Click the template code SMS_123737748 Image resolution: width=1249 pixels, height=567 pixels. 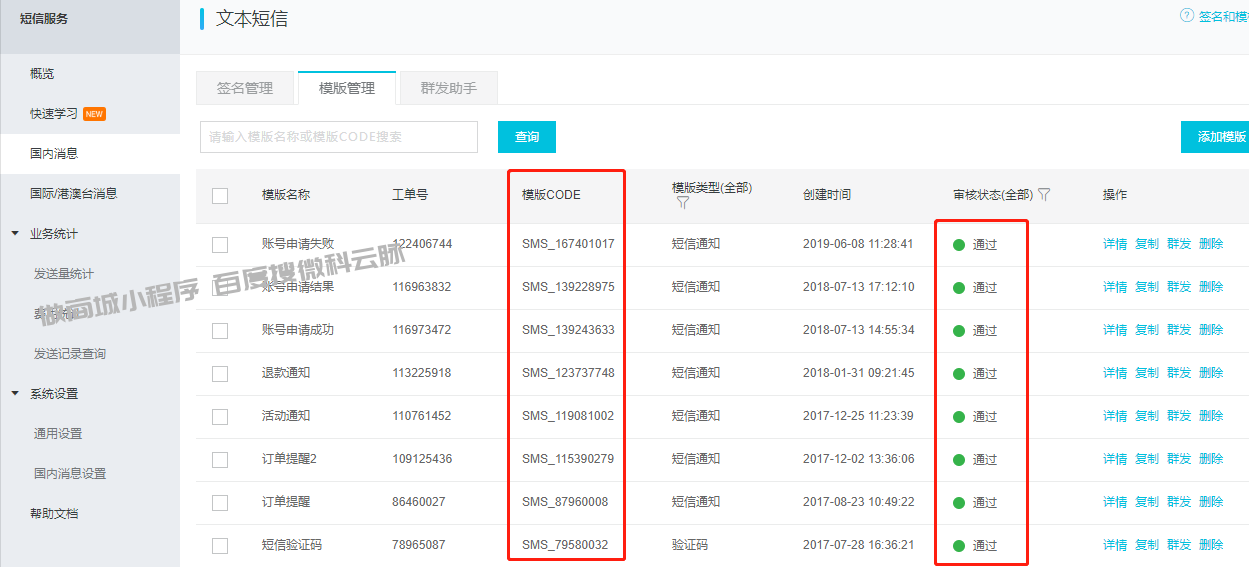tap(568, 373)
